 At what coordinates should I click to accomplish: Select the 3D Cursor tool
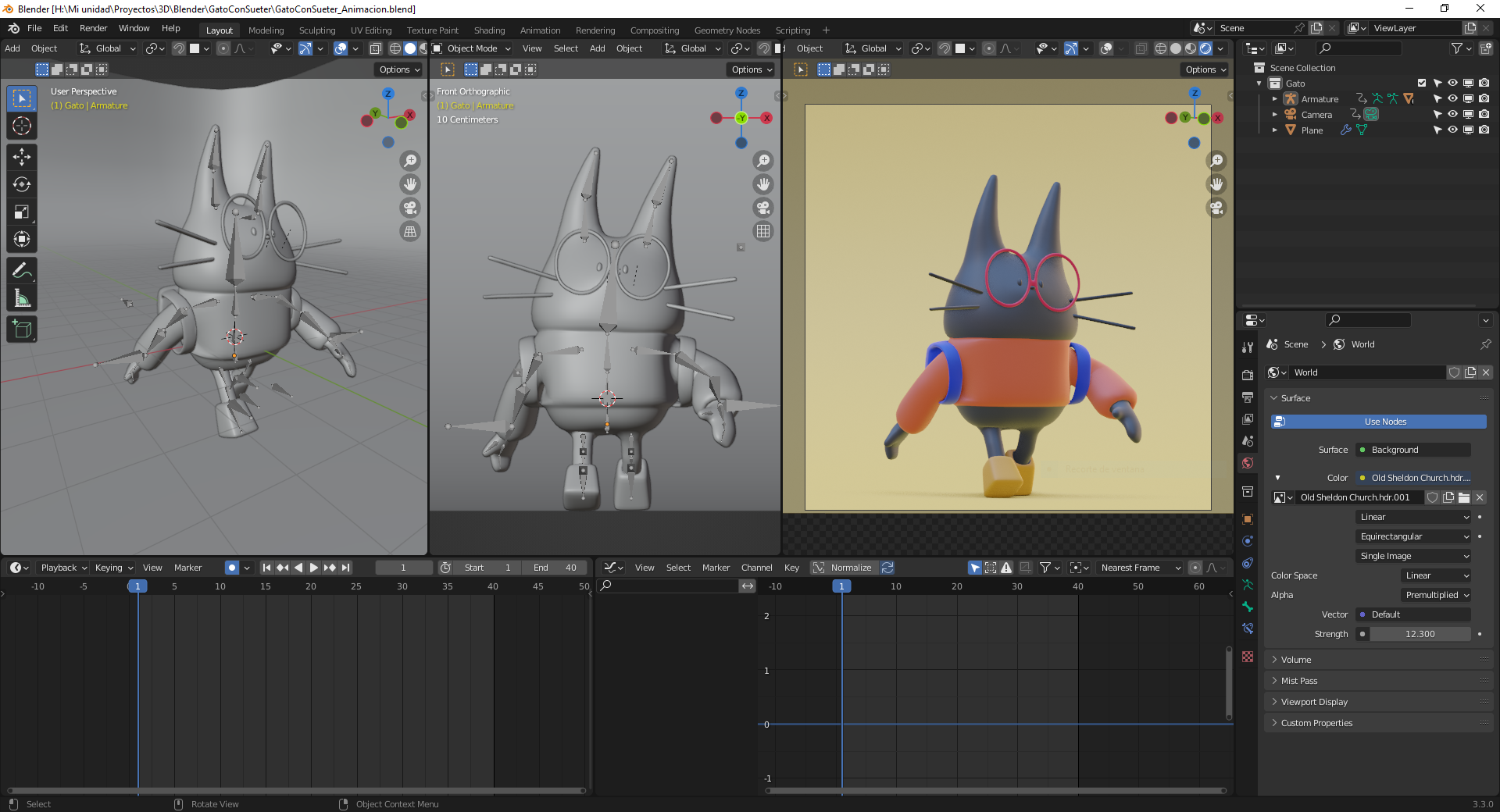22,126
